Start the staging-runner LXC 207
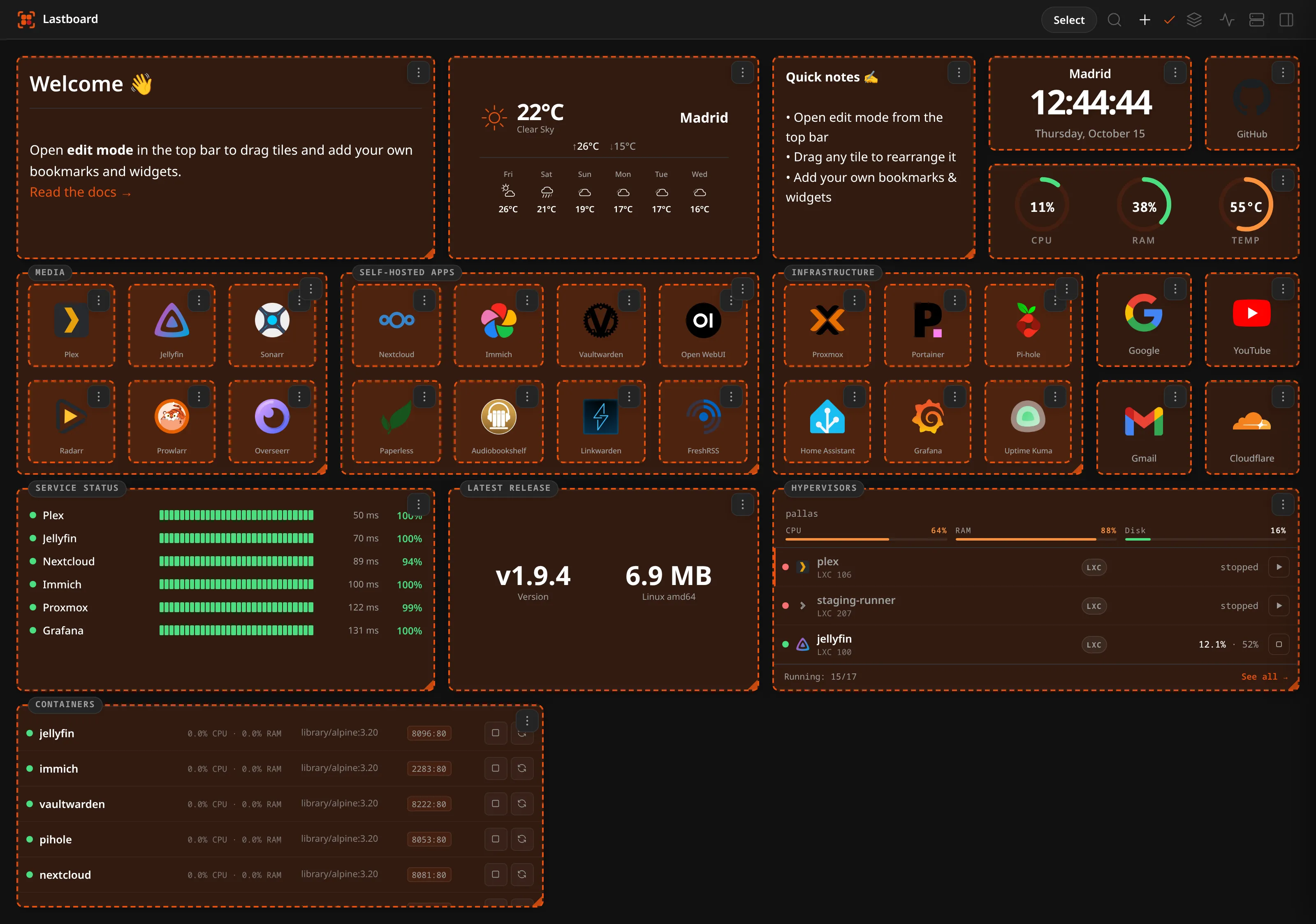The image size is (1316, 924). (x=1279, y=606)
